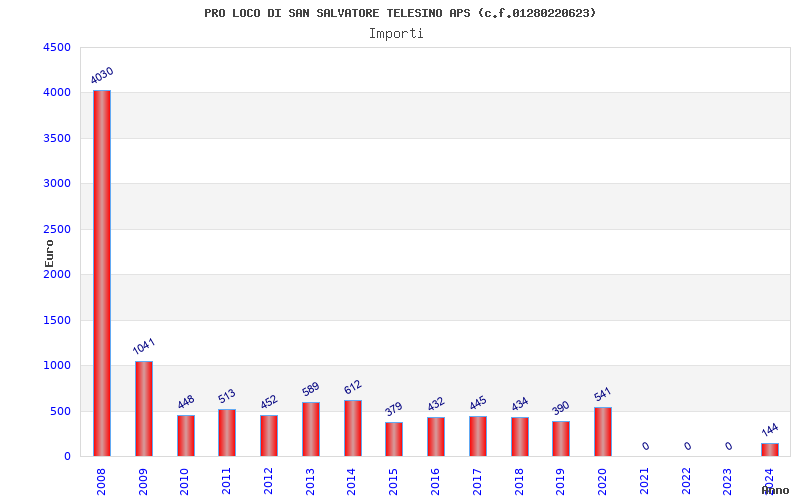Click the 1500 y-axis tick label

[57, 320]
